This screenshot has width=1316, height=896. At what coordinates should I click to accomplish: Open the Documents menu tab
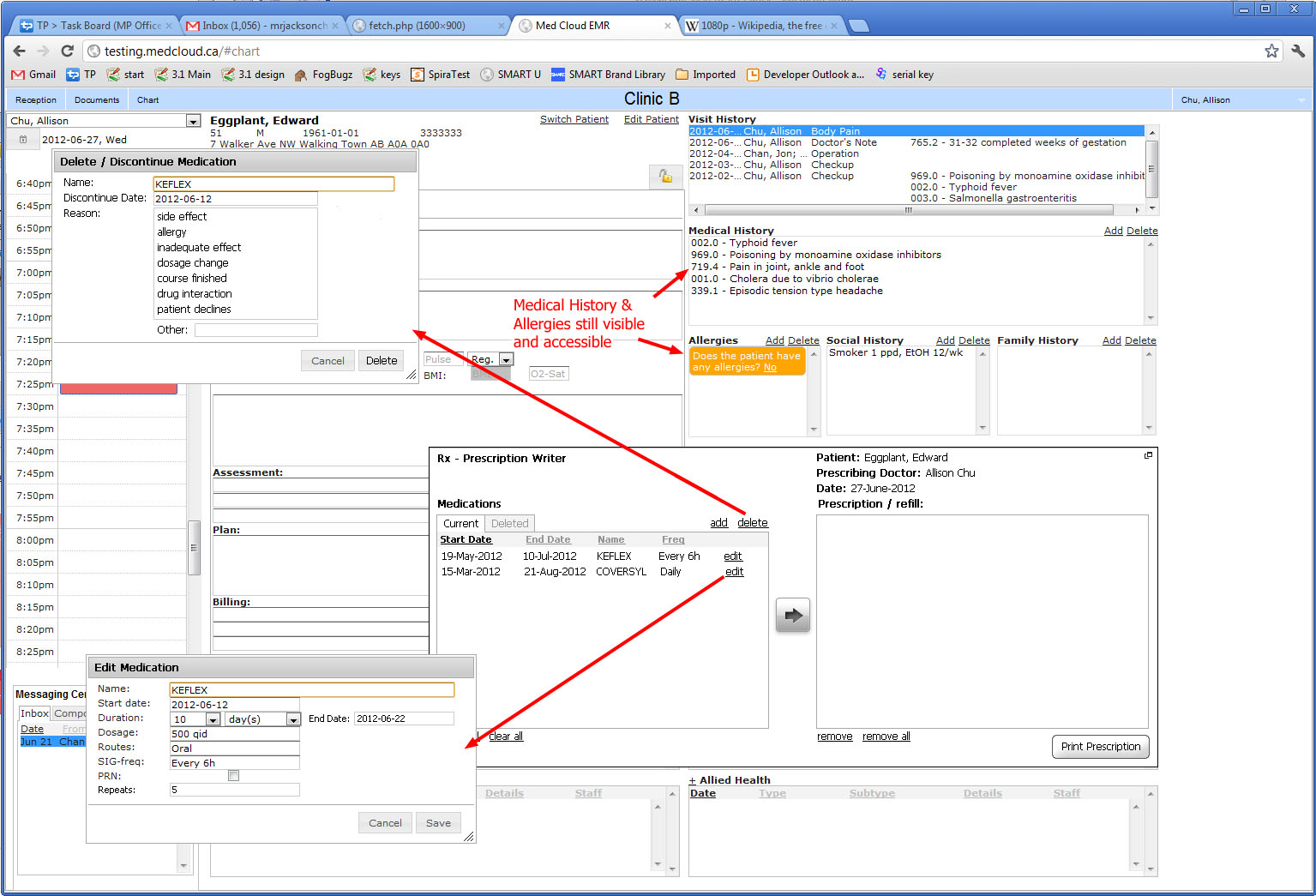pos(97,100)
